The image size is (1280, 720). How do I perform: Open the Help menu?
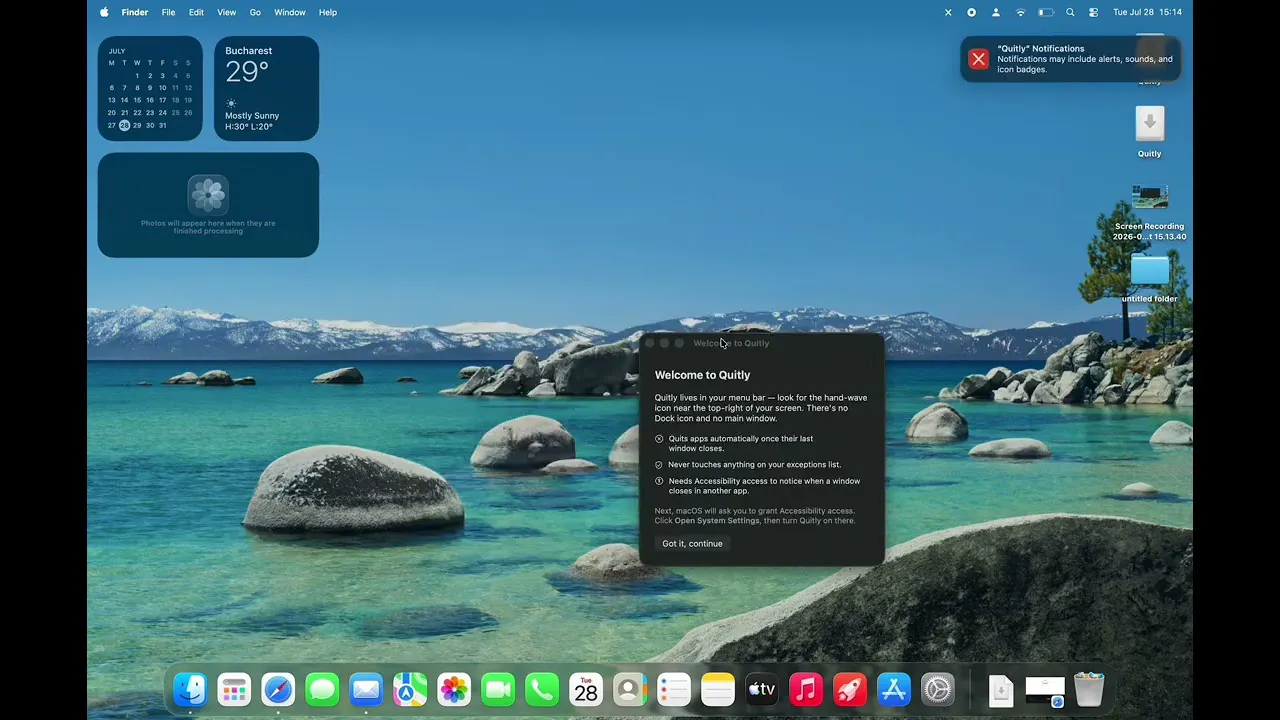pos(328,12)
